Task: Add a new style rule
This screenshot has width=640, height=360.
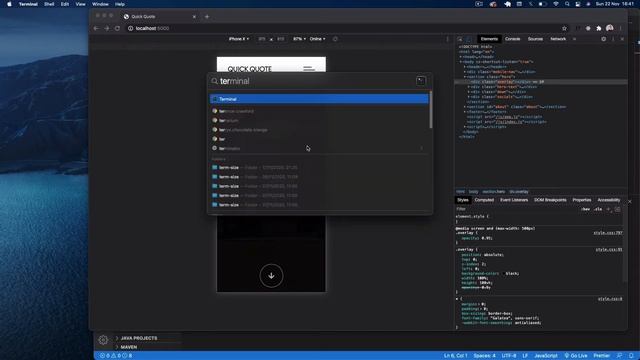Action: (x=608, y=209)
